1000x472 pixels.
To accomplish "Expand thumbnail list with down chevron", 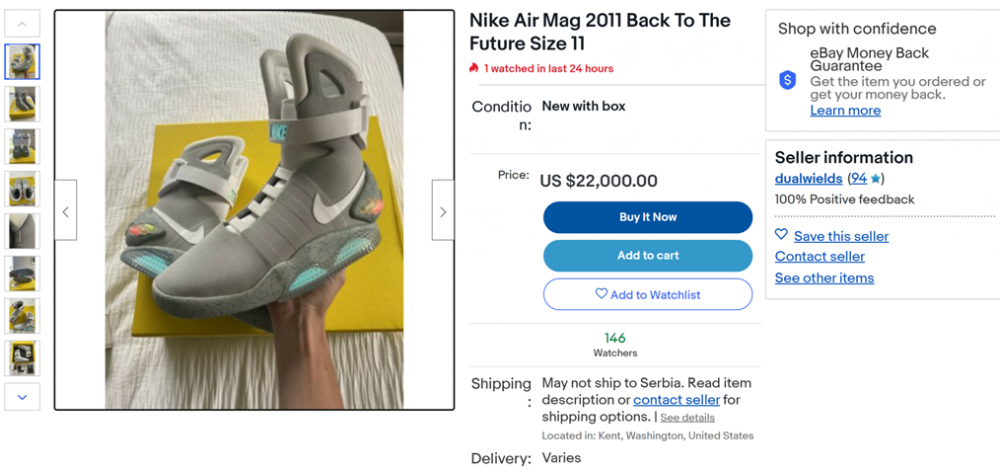I will click(22, 397).
